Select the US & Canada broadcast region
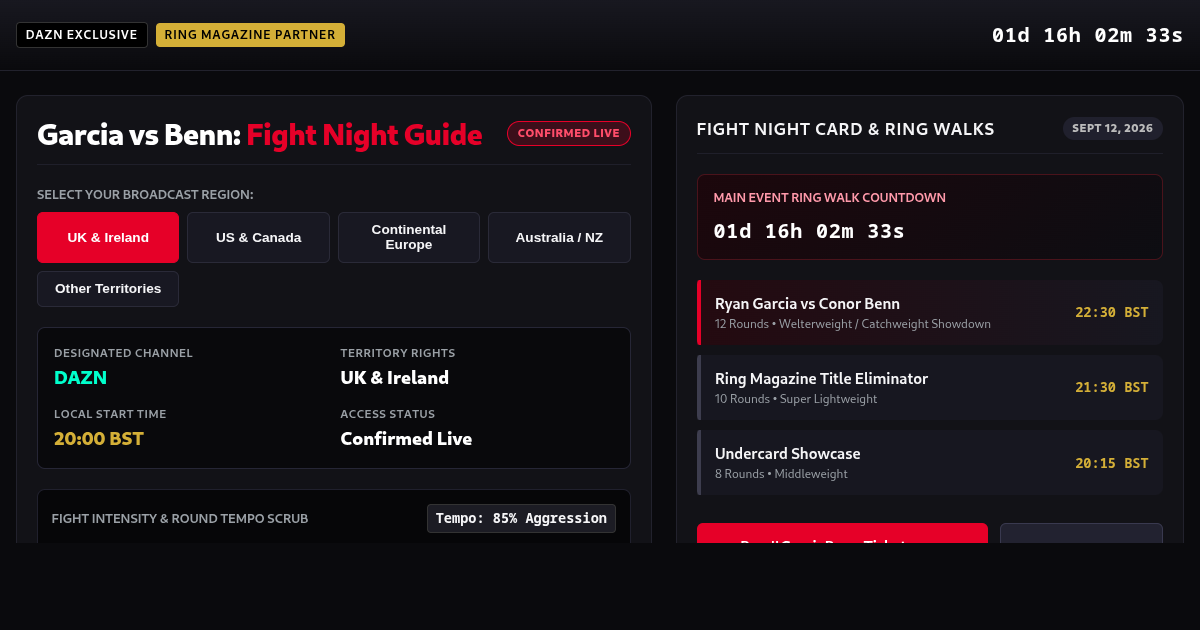The width and height of the screenshot is (1200, 630). click(x=258, y=237)
